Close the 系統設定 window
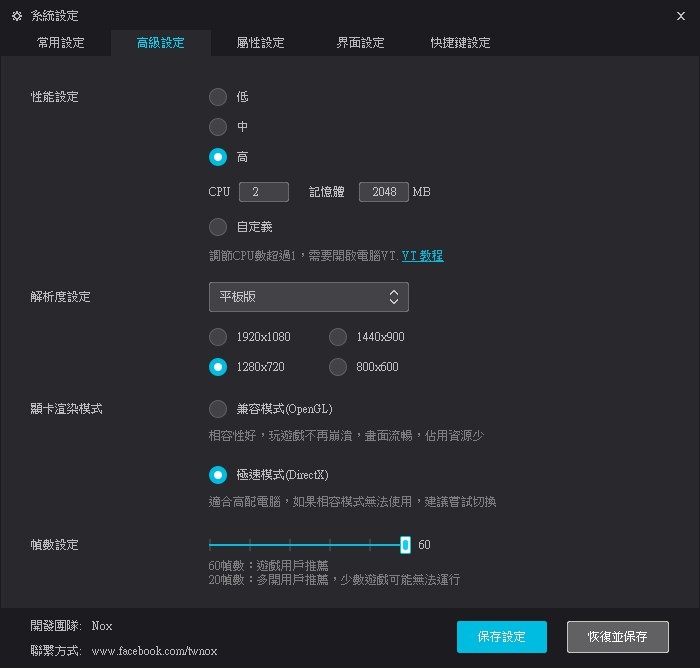This screenshot has width=700, height=668. pyautogui.click(x=681, y=16)
